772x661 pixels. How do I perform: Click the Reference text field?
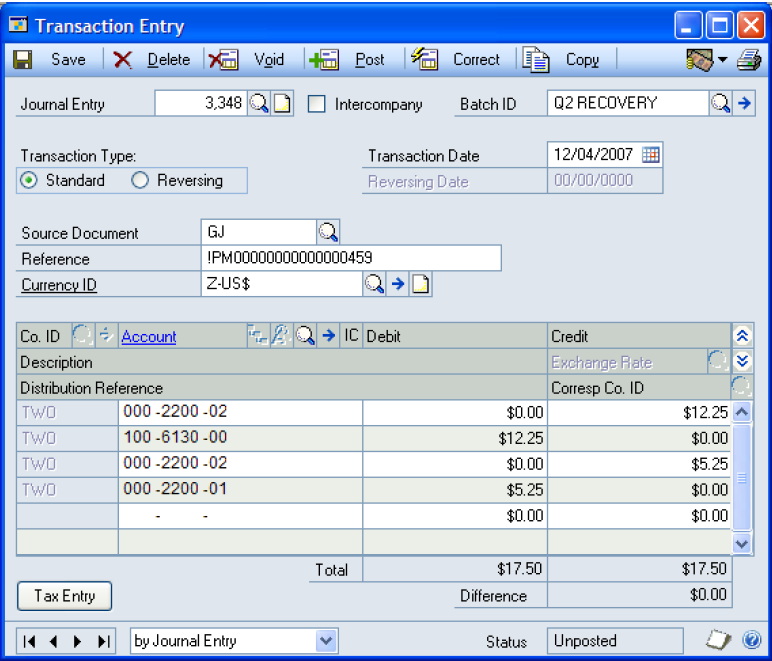350,259
